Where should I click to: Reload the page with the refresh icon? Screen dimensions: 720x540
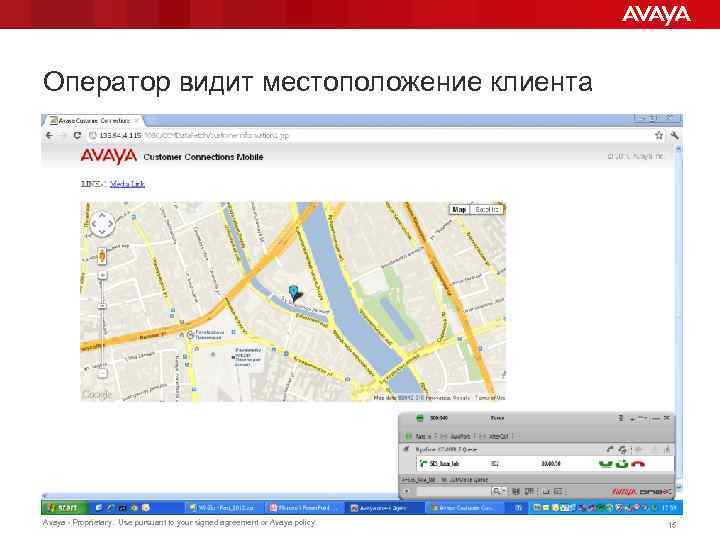(x=77, y=135)
